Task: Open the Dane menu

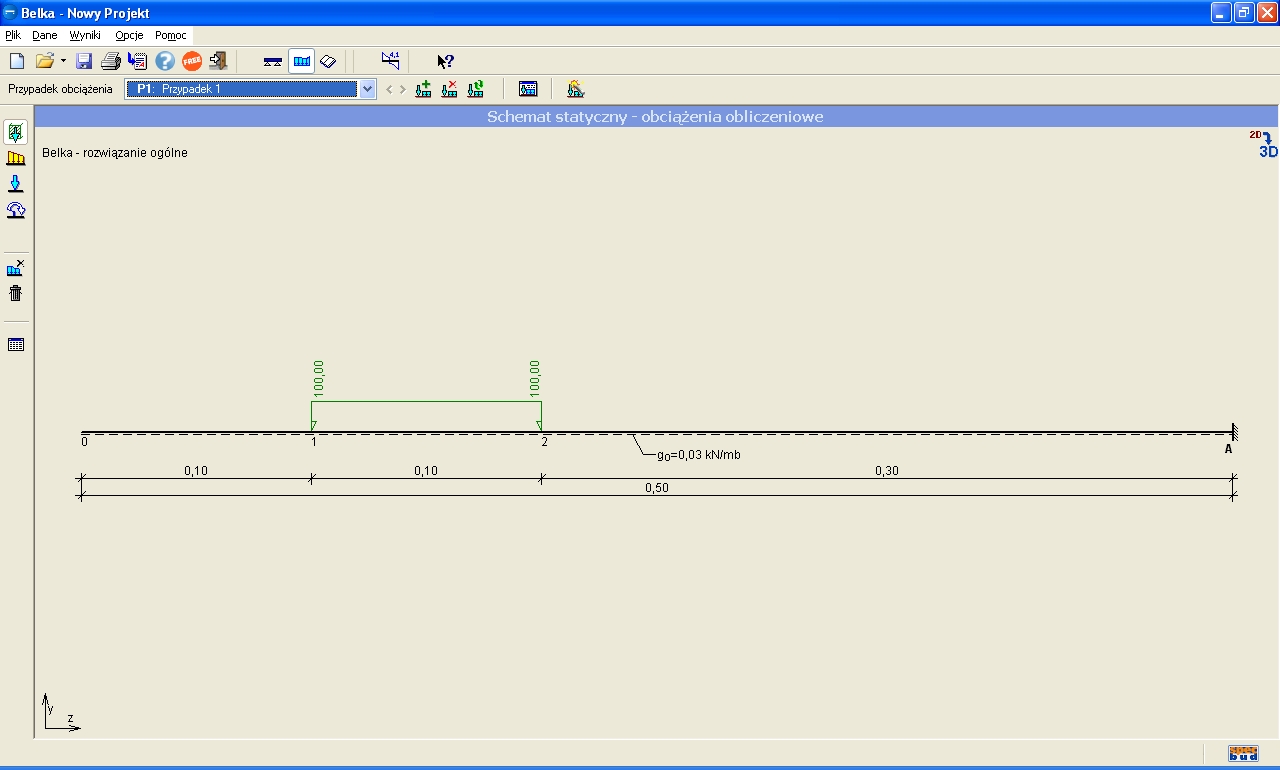Action: pos(45,35)
